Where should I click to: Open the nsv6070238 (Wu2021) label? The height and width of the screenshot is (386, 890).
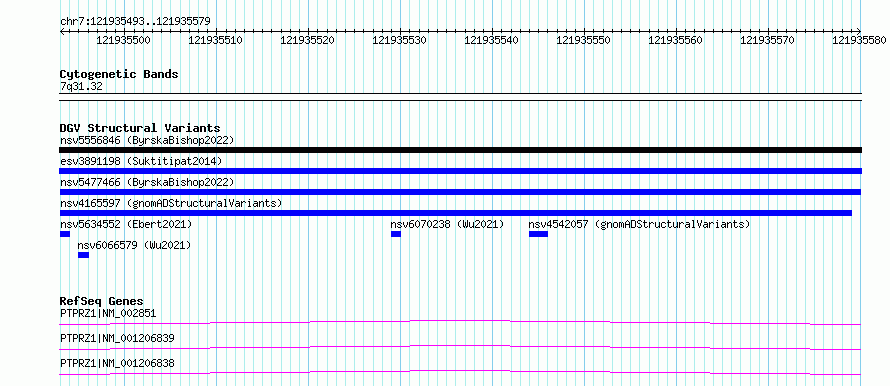coord(447,224)
